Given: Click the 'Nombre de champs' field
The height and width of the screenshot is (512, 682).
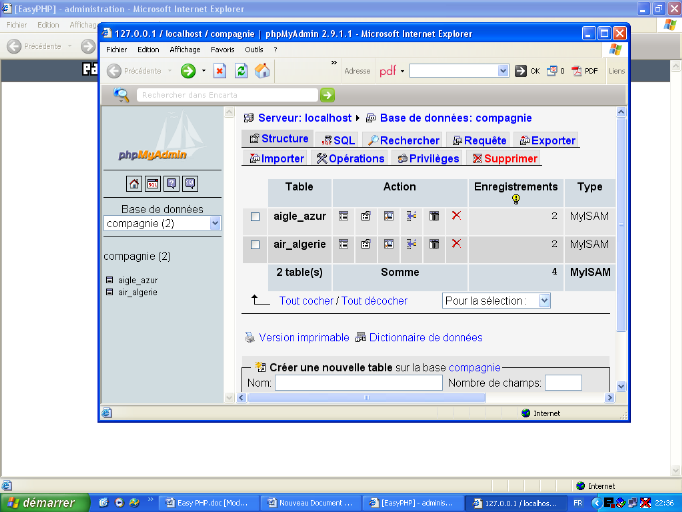Looking at the screenshot, I should (x=563, y=383).
